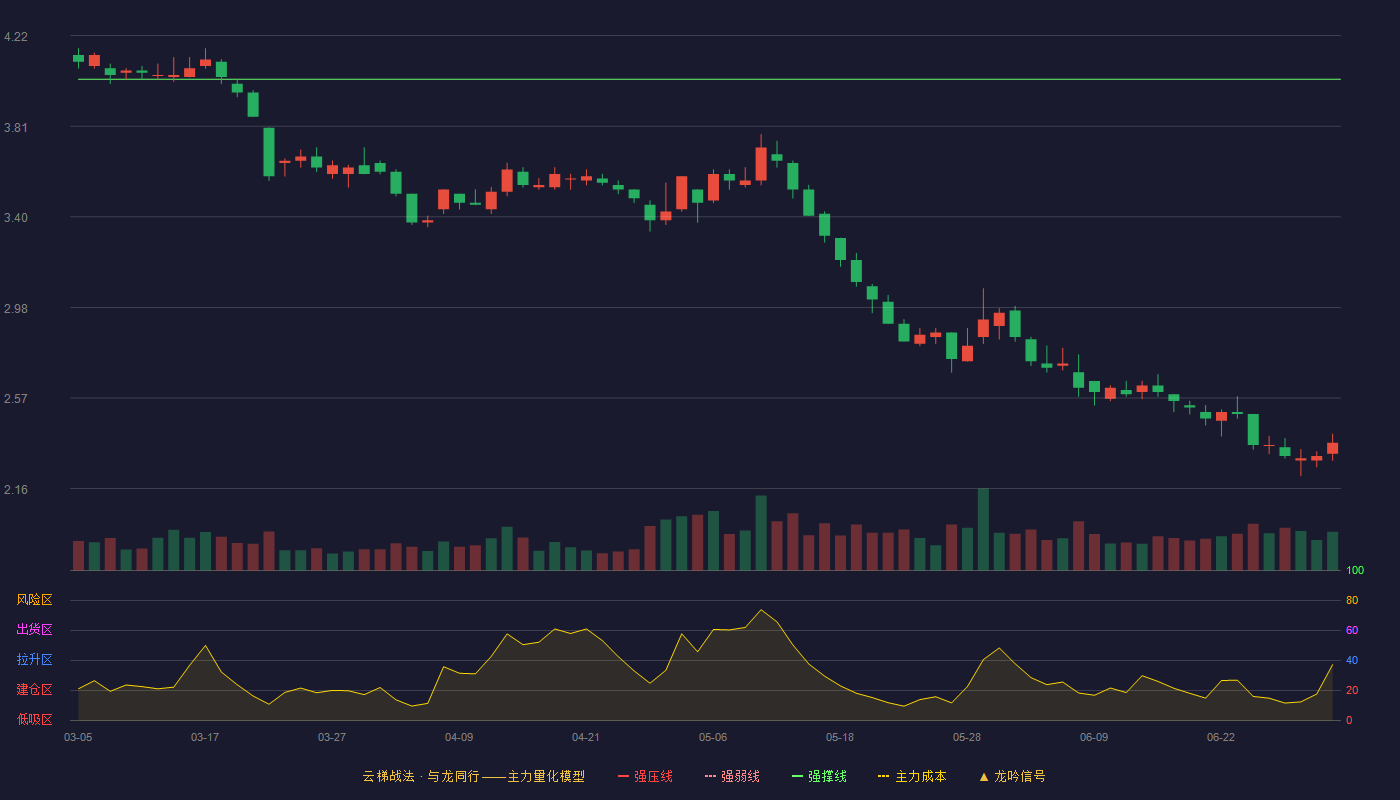Click the 04-21 date label

coord(586,737)
